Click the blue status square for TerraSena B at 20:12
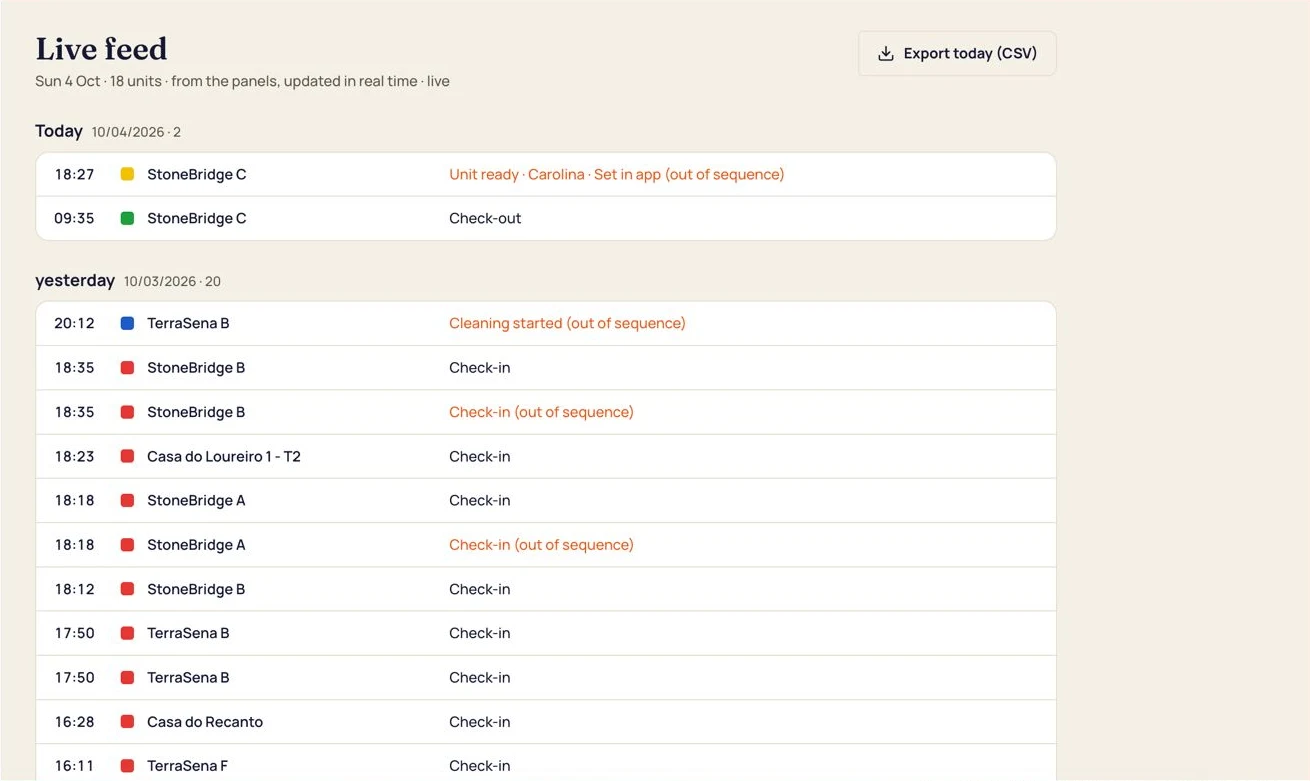Screen dimensions: 1310x781 (x=127, y=323)
